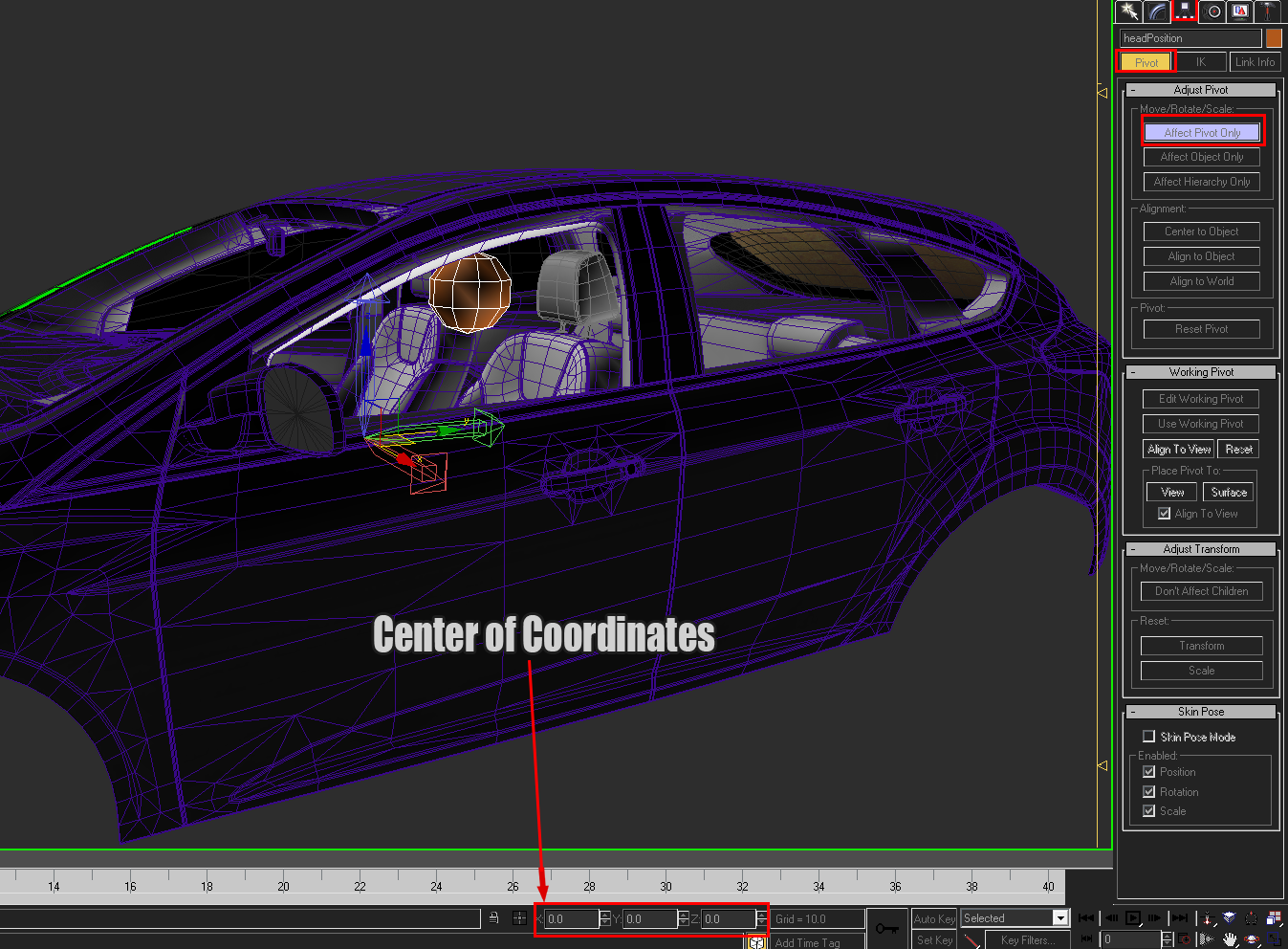This screenshot has height=949, width=1288.
Task: Click the Z coordinate spinner arrows
Action: [761, 918]
